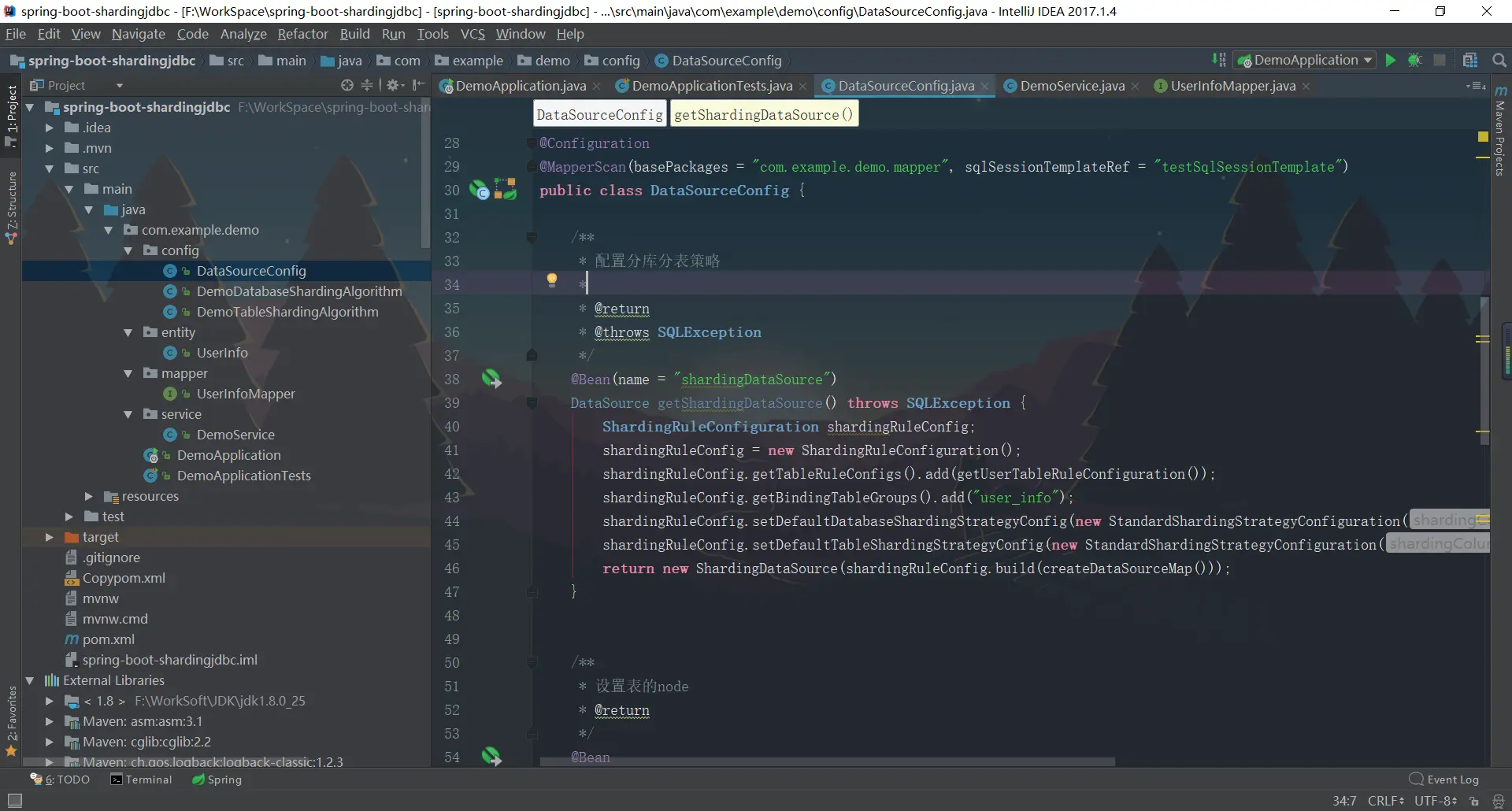
Task: Click the Collapse All icon in Project panel
Action: coord(367,85)
